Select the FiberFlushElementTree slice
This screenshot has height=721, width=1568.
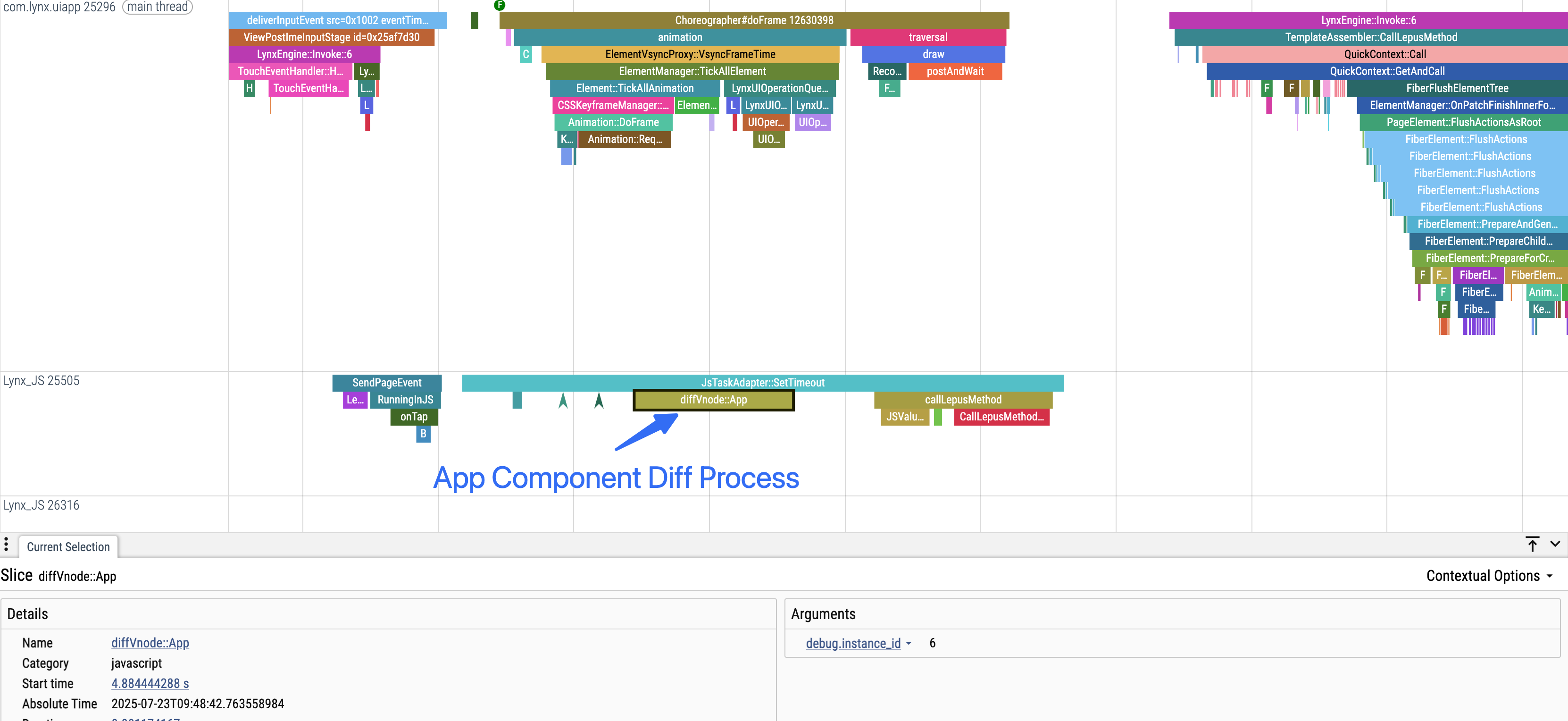(x=1457, y=89)
